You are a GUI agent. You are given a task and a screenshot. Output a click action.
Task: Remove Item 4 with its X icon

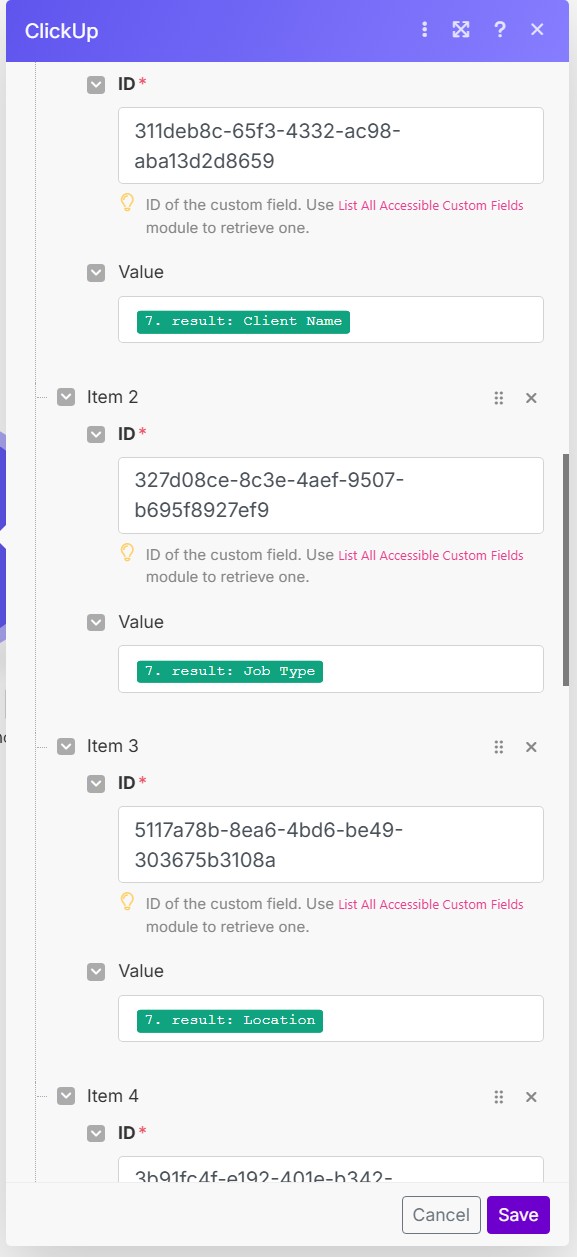(532, 1097)
